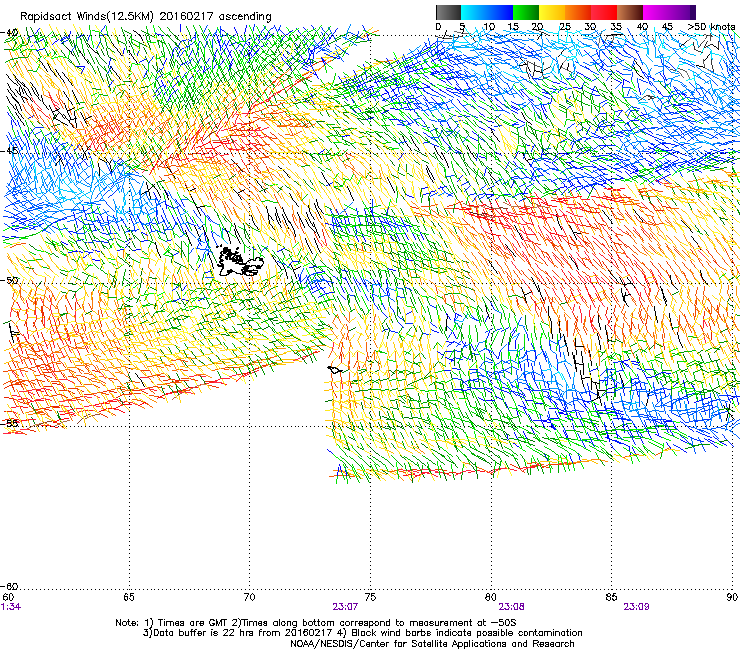740x650 pixels.
Task: Click the 75 longitude label
Action: coord(370,597)
